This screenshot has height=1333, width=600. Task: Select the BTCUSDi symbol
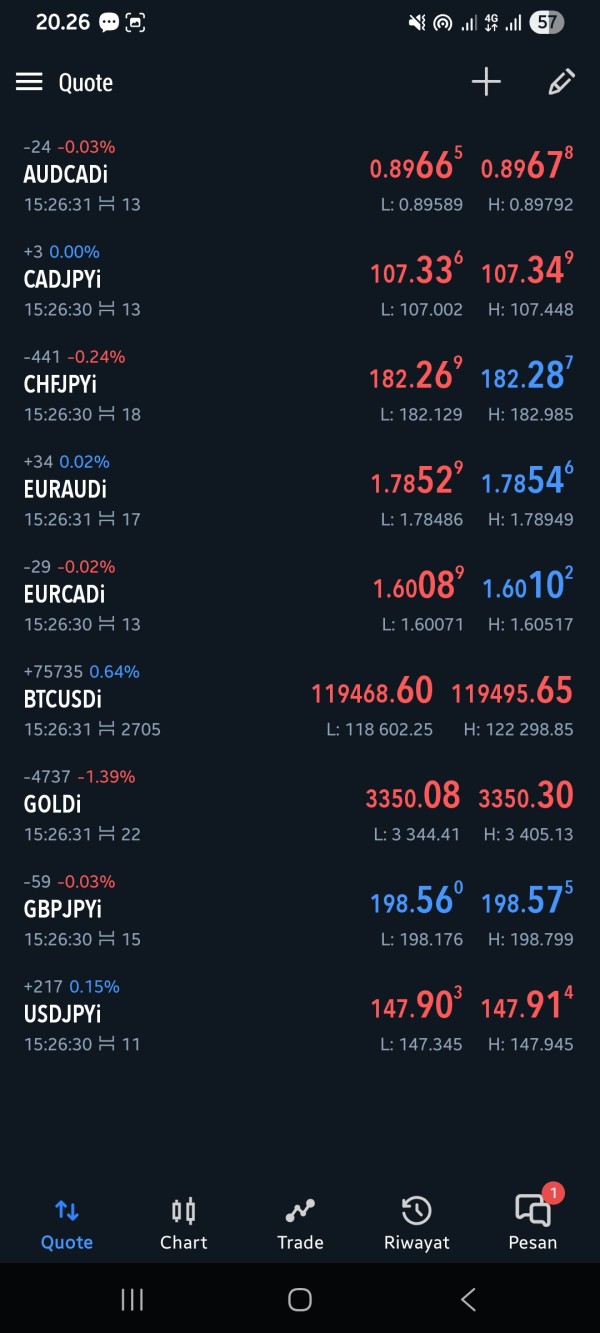[63, 699]
